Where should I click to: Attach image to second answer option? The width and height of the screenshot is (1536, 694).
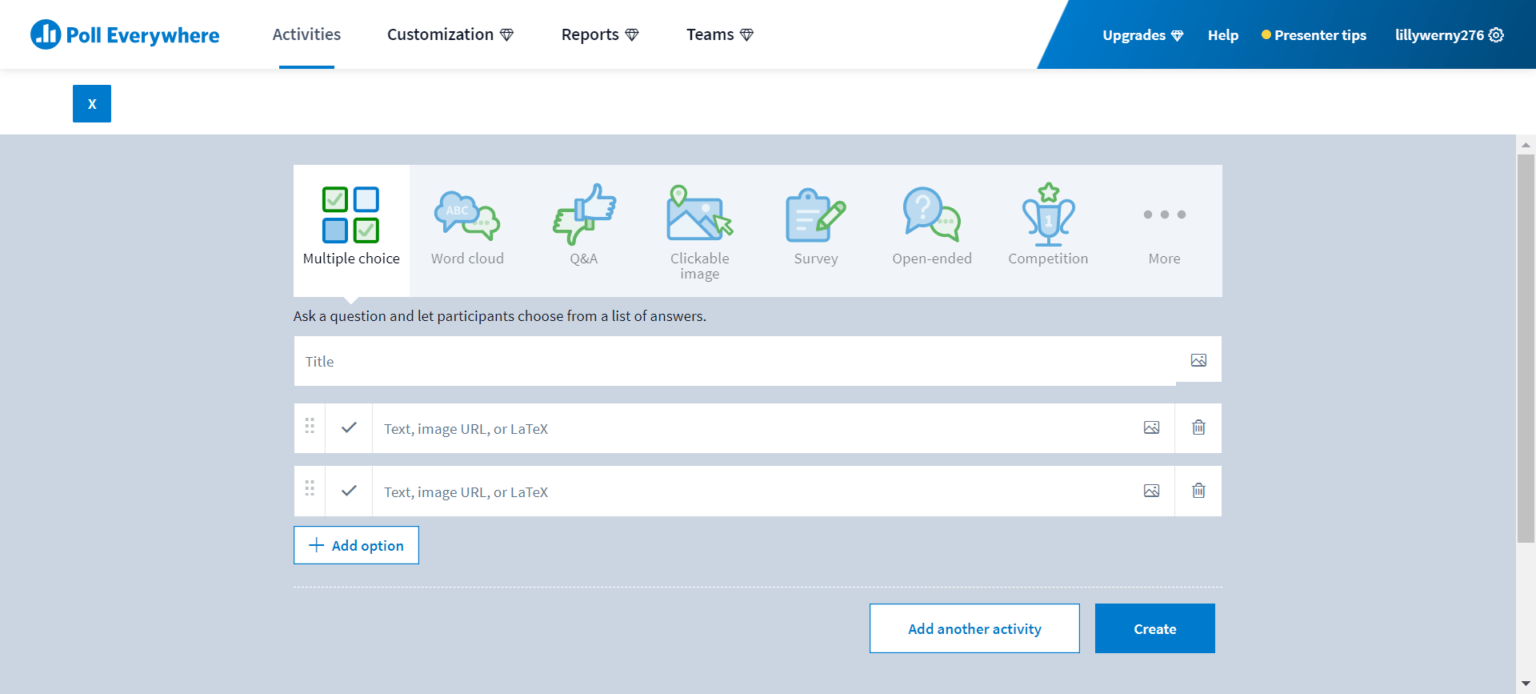pos(1151,491)
